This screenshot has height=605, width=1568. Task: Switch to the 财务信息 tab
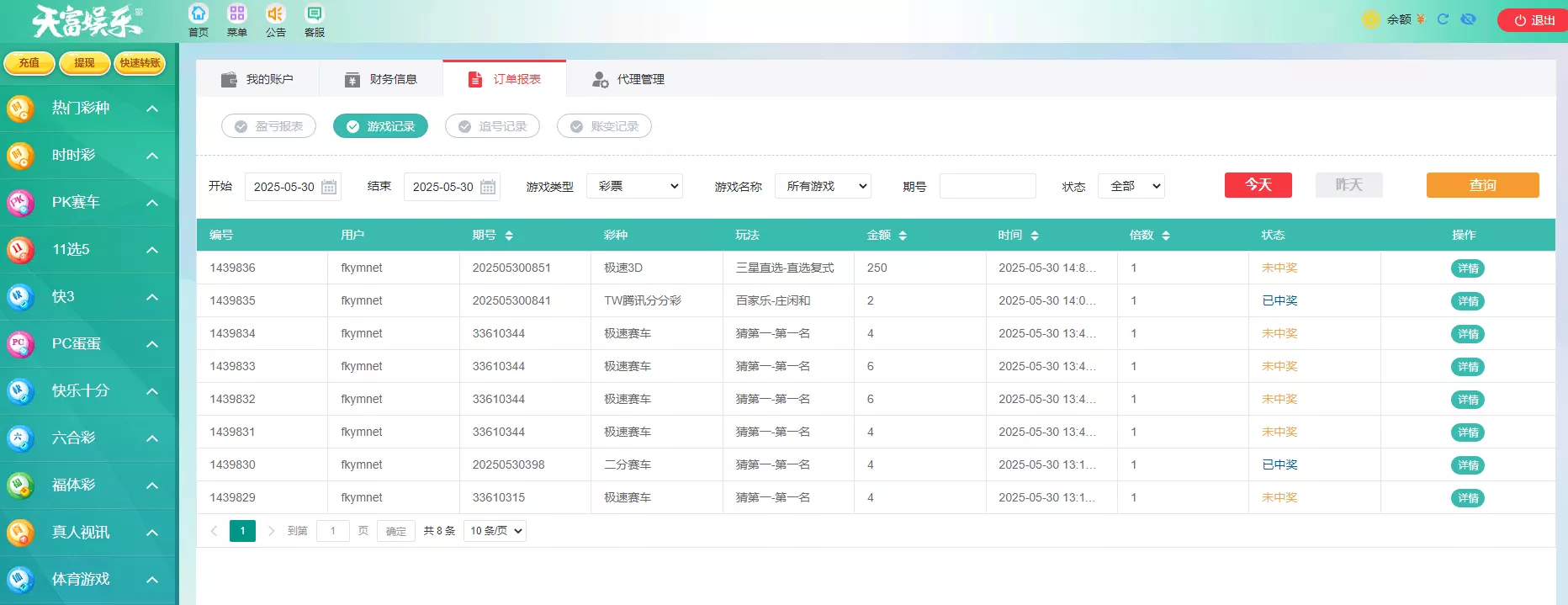(x=381, y=79)
